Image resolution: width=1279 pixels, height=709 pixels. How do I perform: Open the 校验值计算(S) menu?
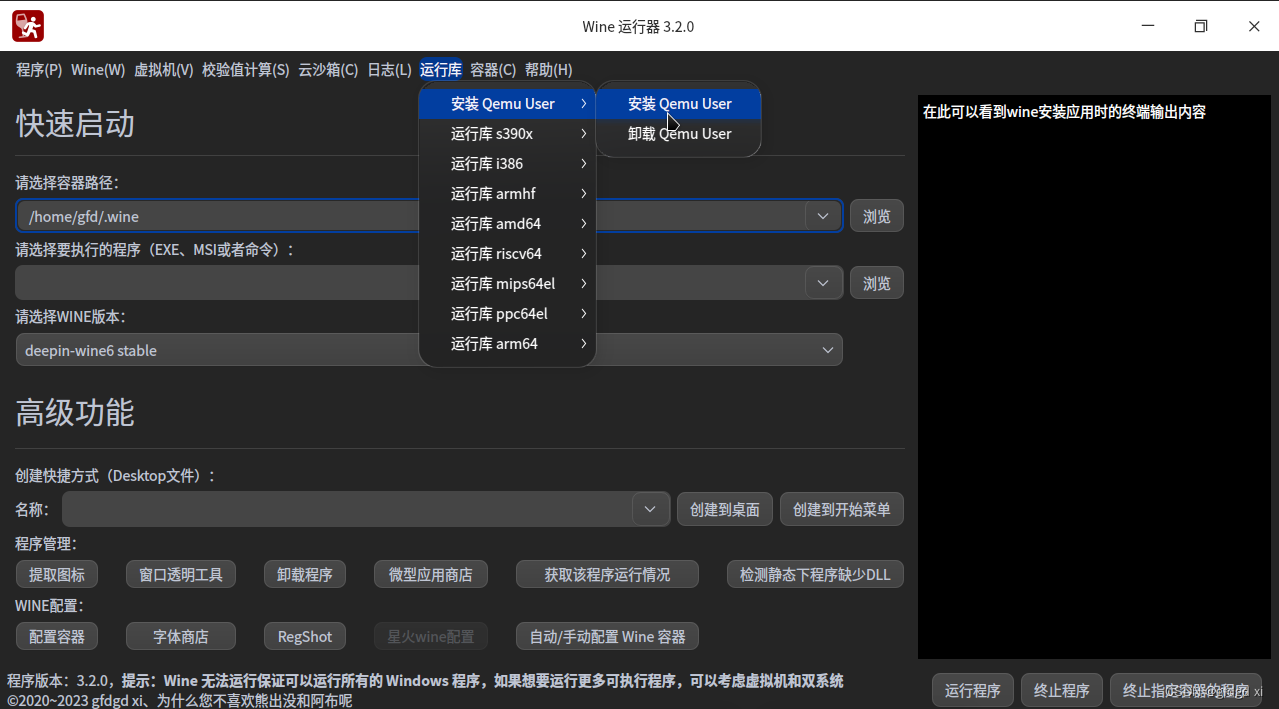click(245, 70)
